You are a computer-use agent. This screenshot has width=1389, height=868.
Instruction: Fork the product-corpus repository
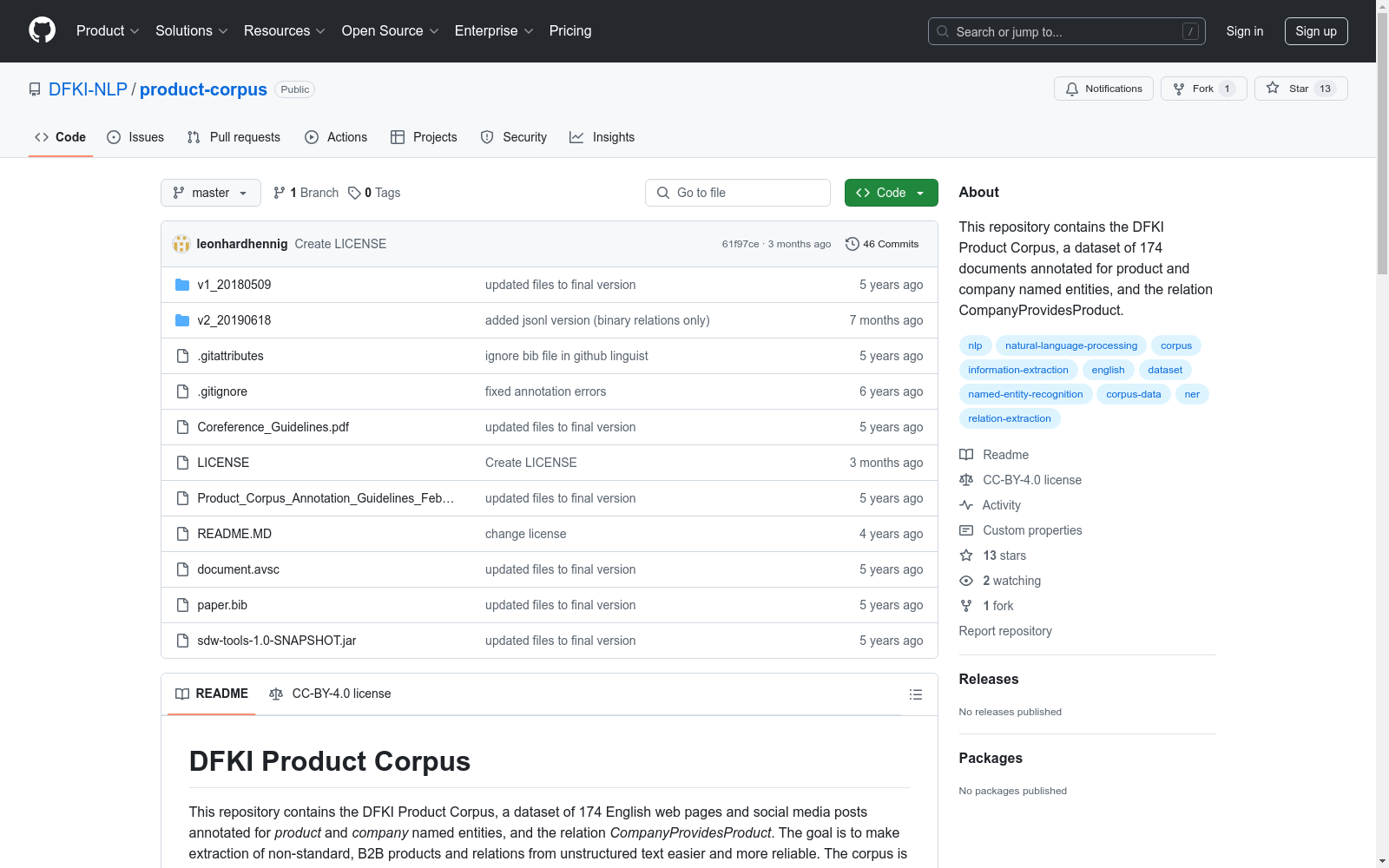[x=1203, y=89]
